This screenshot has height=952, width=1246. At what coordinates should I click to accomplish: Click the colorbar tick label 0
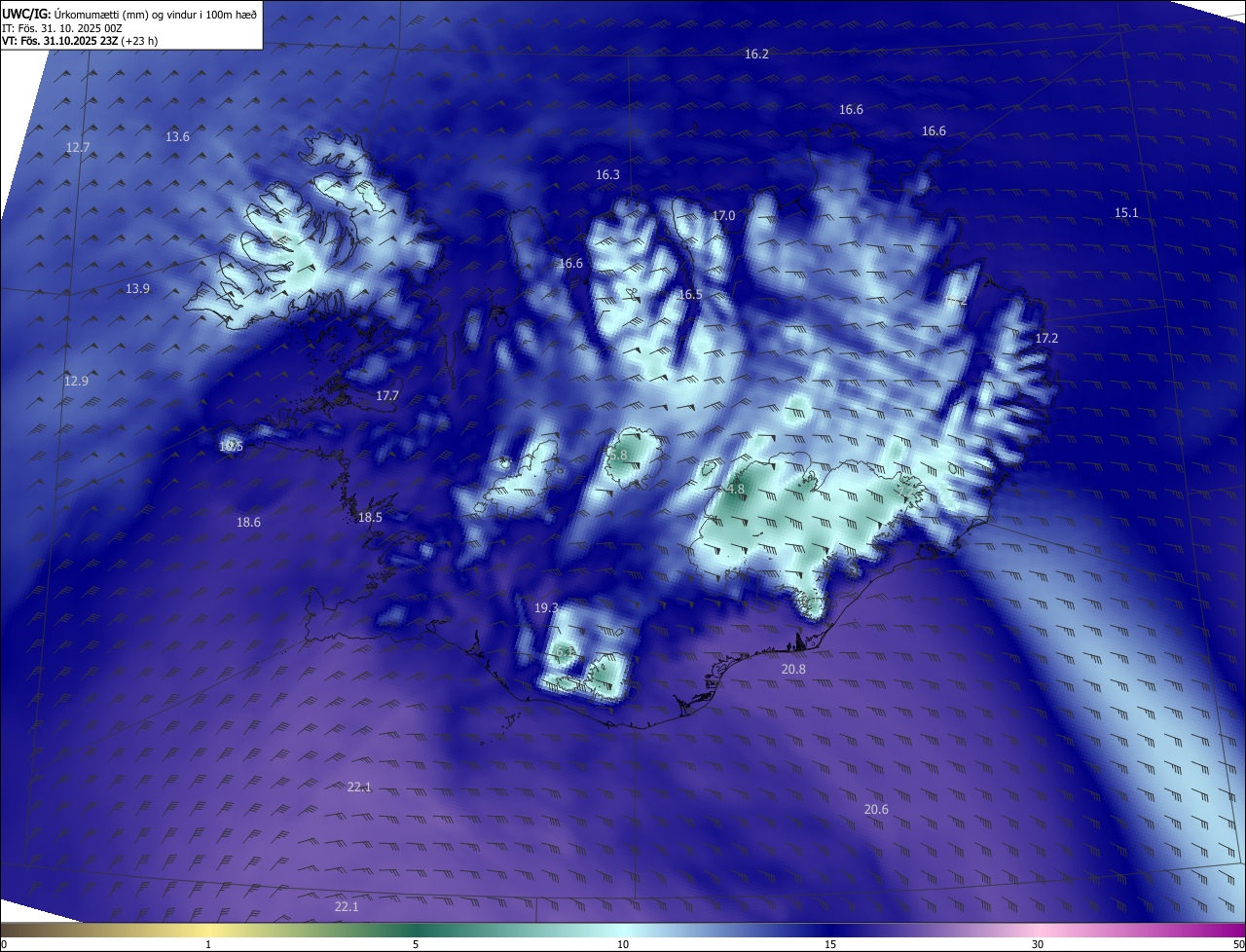coord(4,944)
